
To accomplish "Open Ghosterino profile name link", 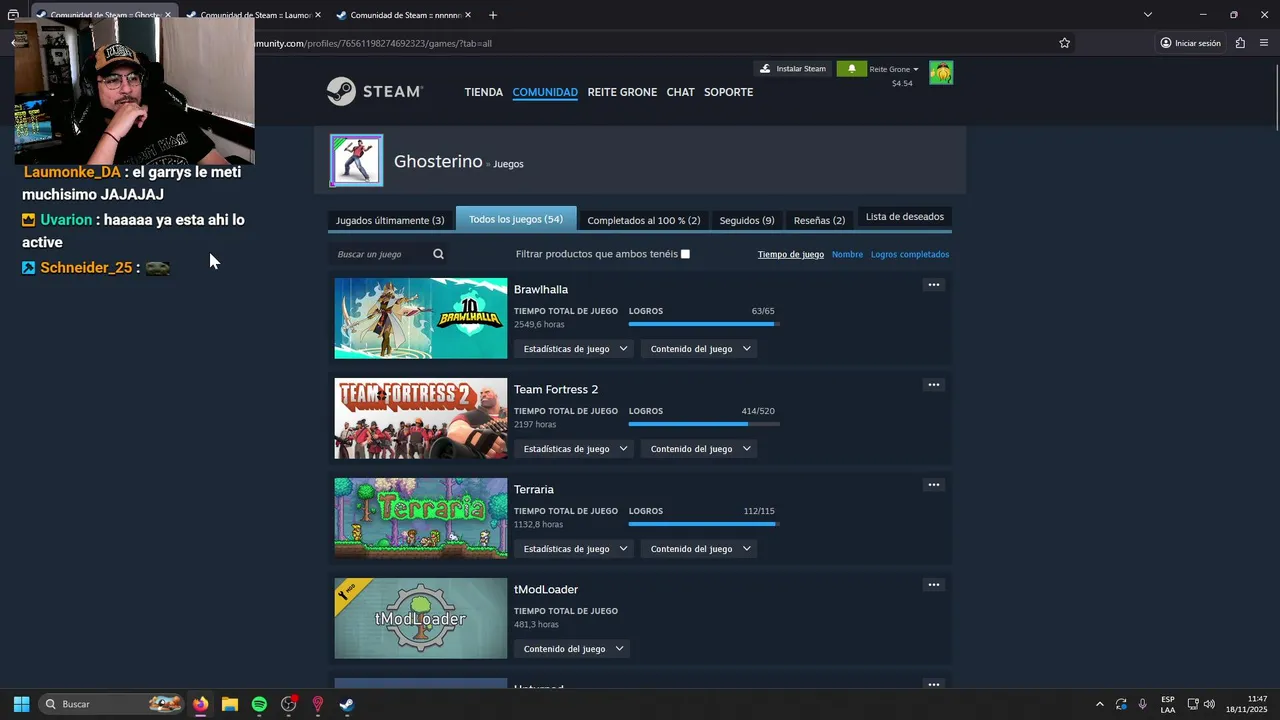I will point(438,161).
